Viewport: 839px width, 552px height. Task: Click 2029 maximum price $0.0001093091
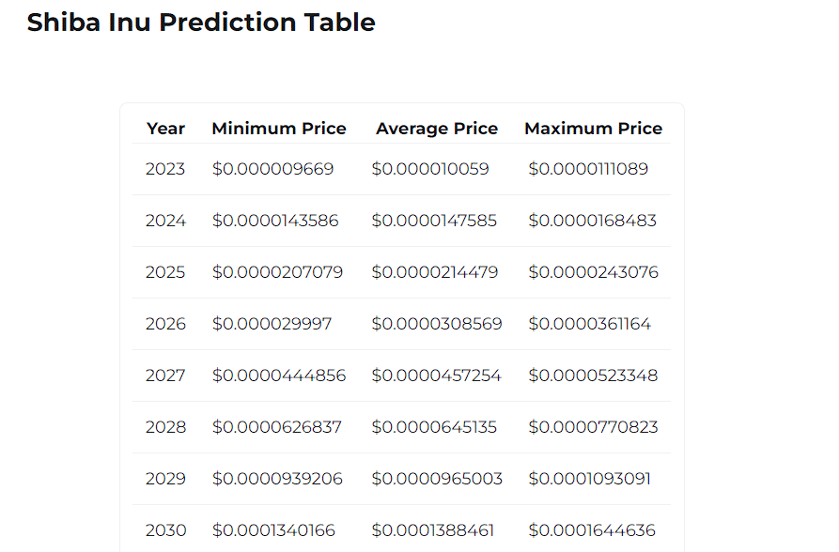[590, 479]
